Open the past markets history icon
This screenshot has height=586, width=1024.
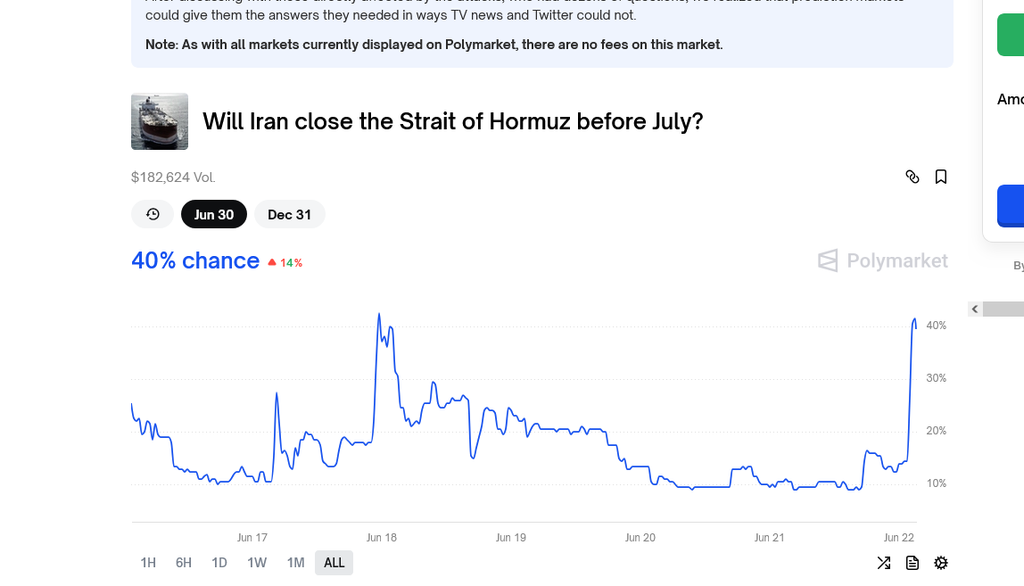[x=153, y=214]
